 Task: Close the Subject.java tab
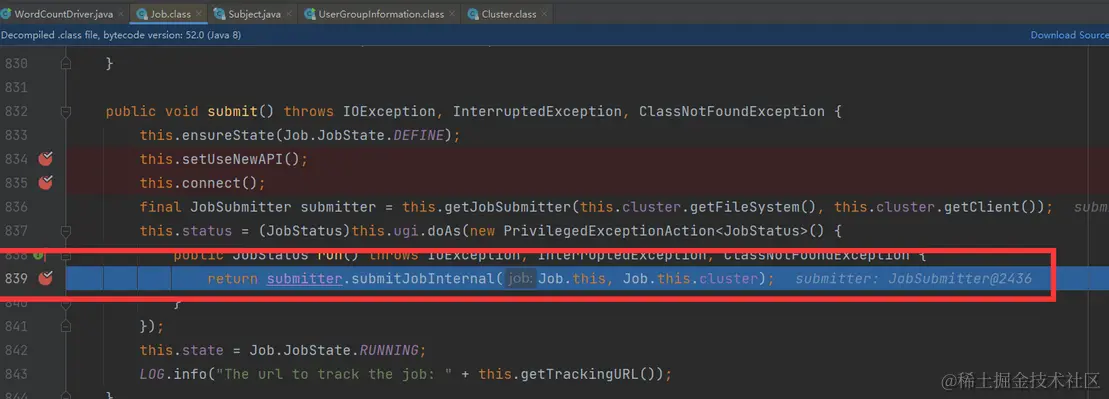pyautogui.click(x=289, y=14)
